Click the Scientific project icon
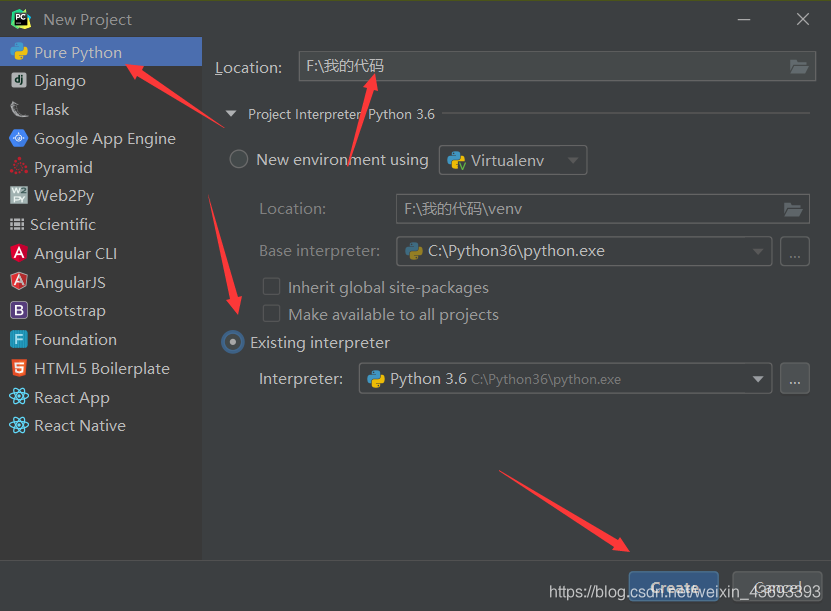 tap(17, 224)
